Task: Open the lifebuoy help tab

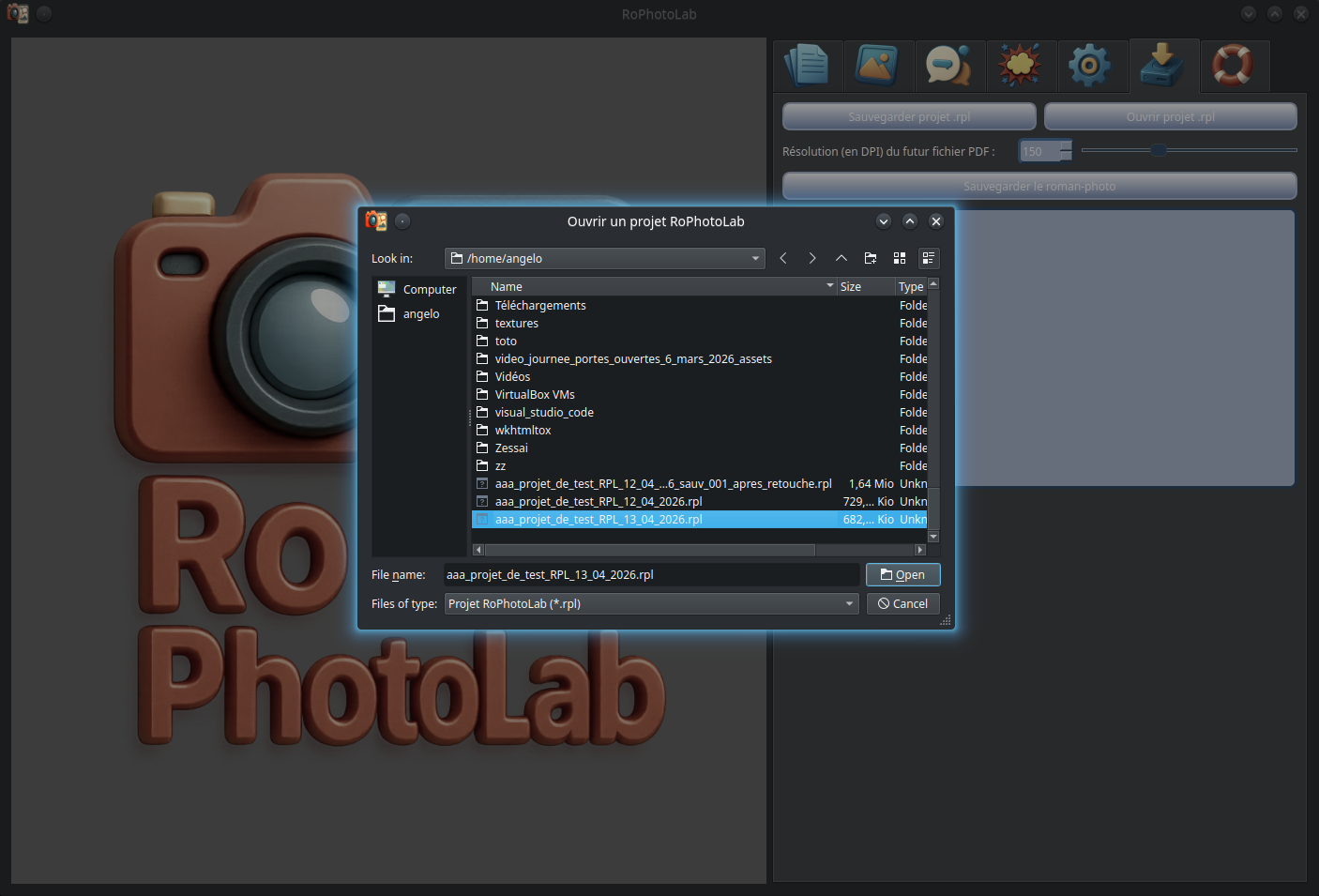Action: pos(1235,66)
